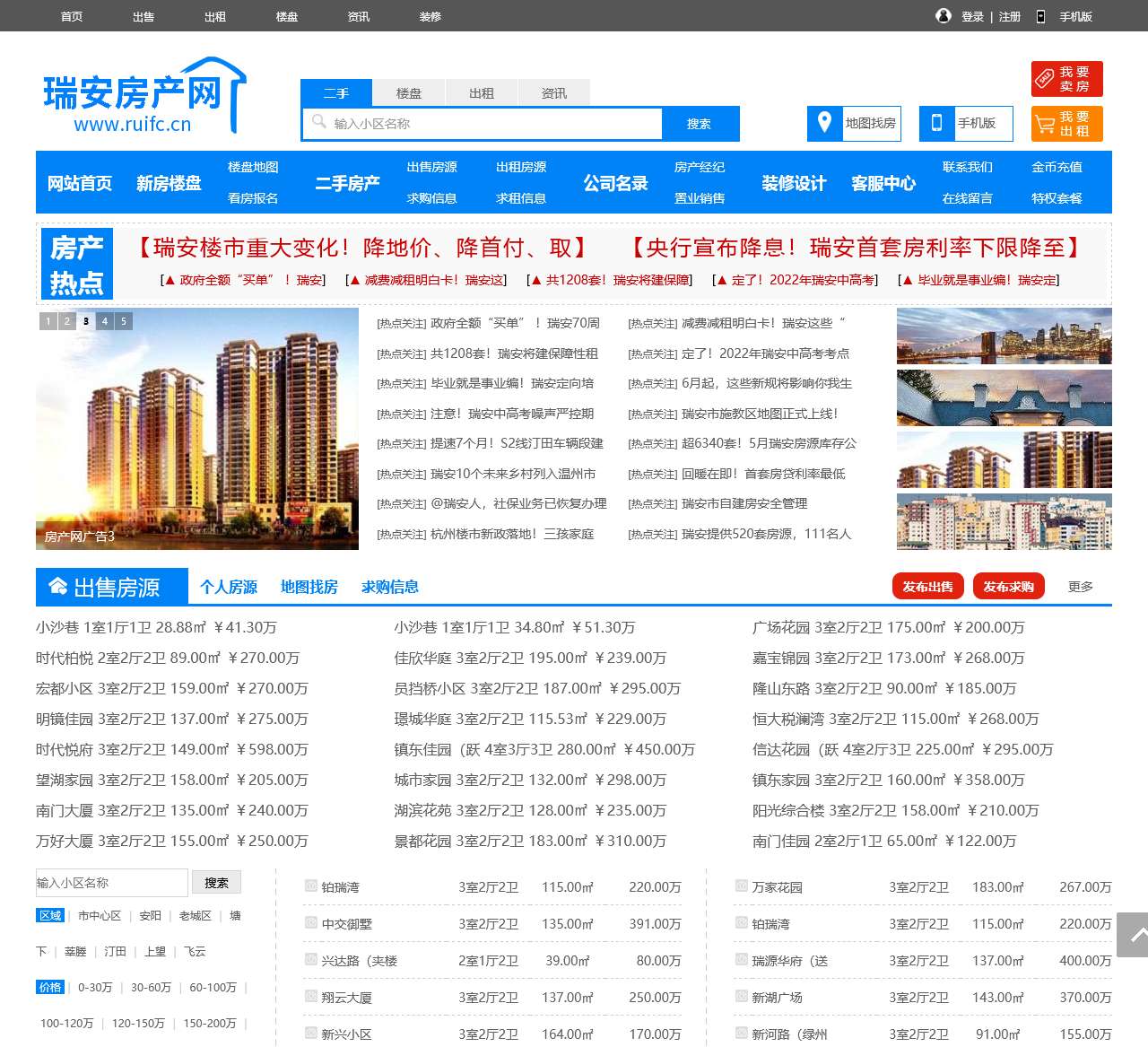The width and height of the screenshot is (1148, 1047).
Task: Open 客服中心 in the main navigation
Action: coord(883,183)
